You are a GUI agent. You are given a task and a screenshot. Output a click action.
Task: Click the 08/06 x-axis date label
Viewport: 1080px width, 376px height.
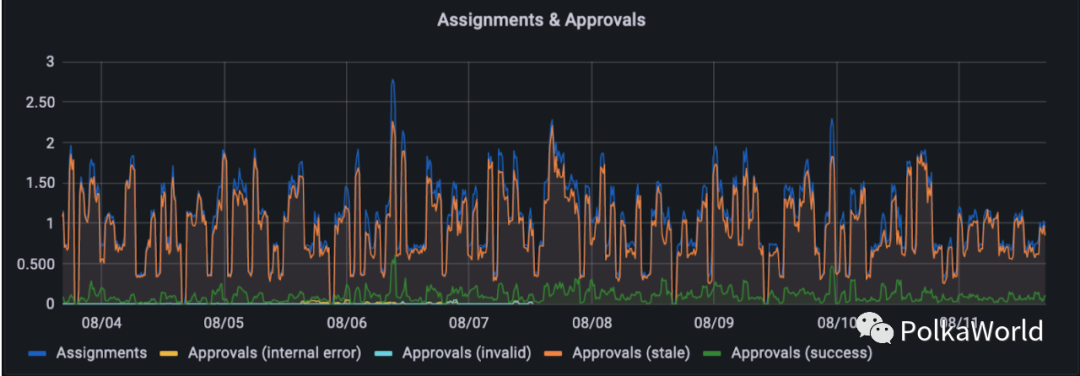(x=346, y=322)
